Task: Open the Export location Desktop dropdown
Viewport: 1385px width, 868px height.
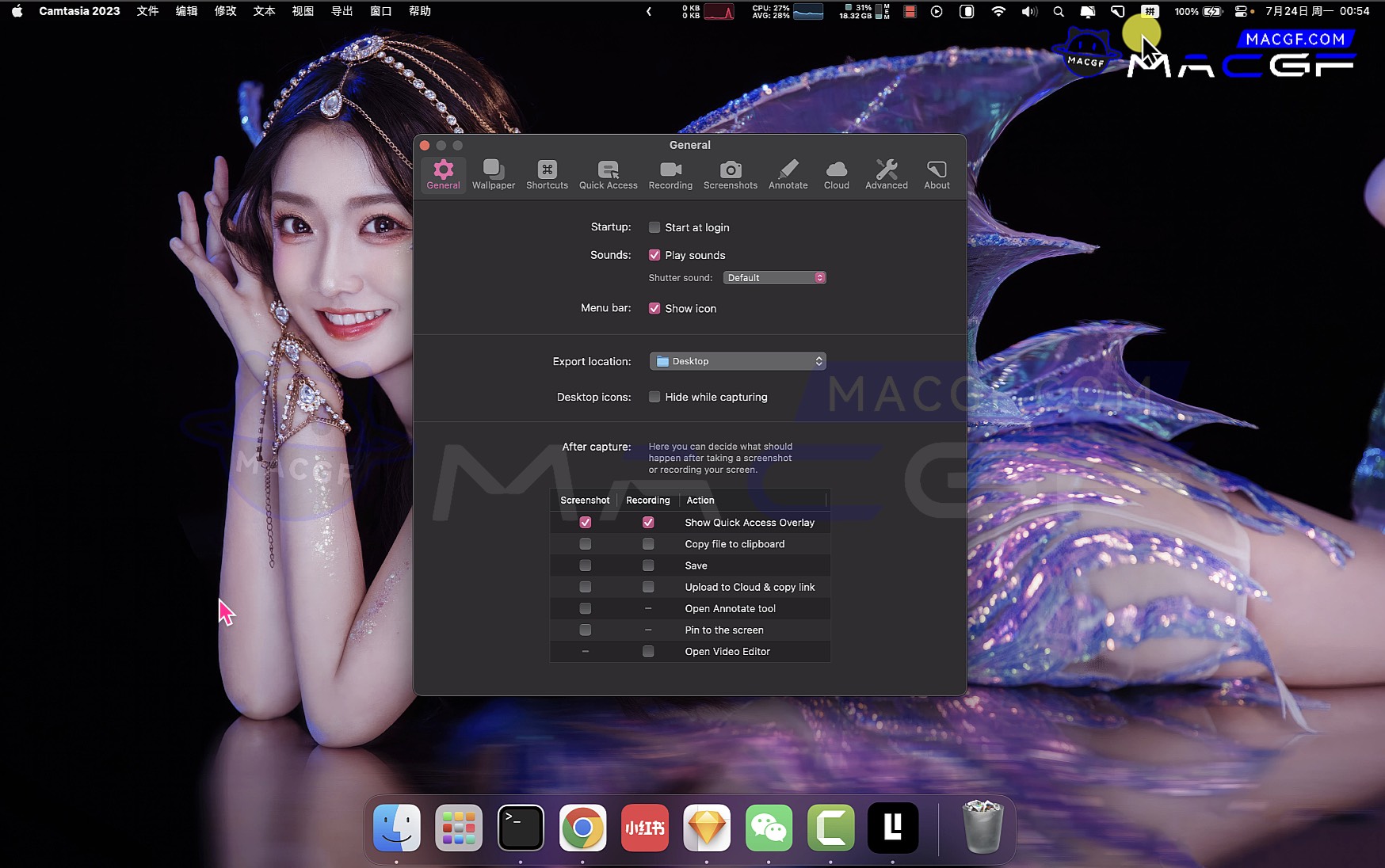Action: [738, 361]
